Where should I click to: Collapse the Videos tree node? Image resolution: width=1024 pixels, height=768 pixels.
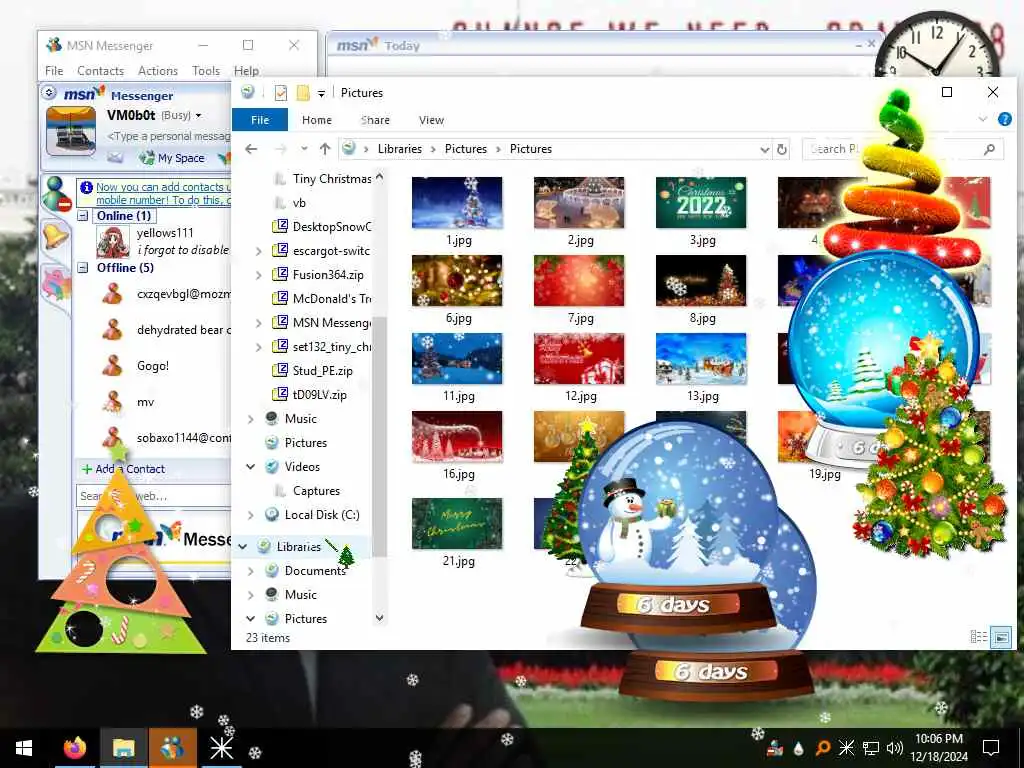(251, 467)
